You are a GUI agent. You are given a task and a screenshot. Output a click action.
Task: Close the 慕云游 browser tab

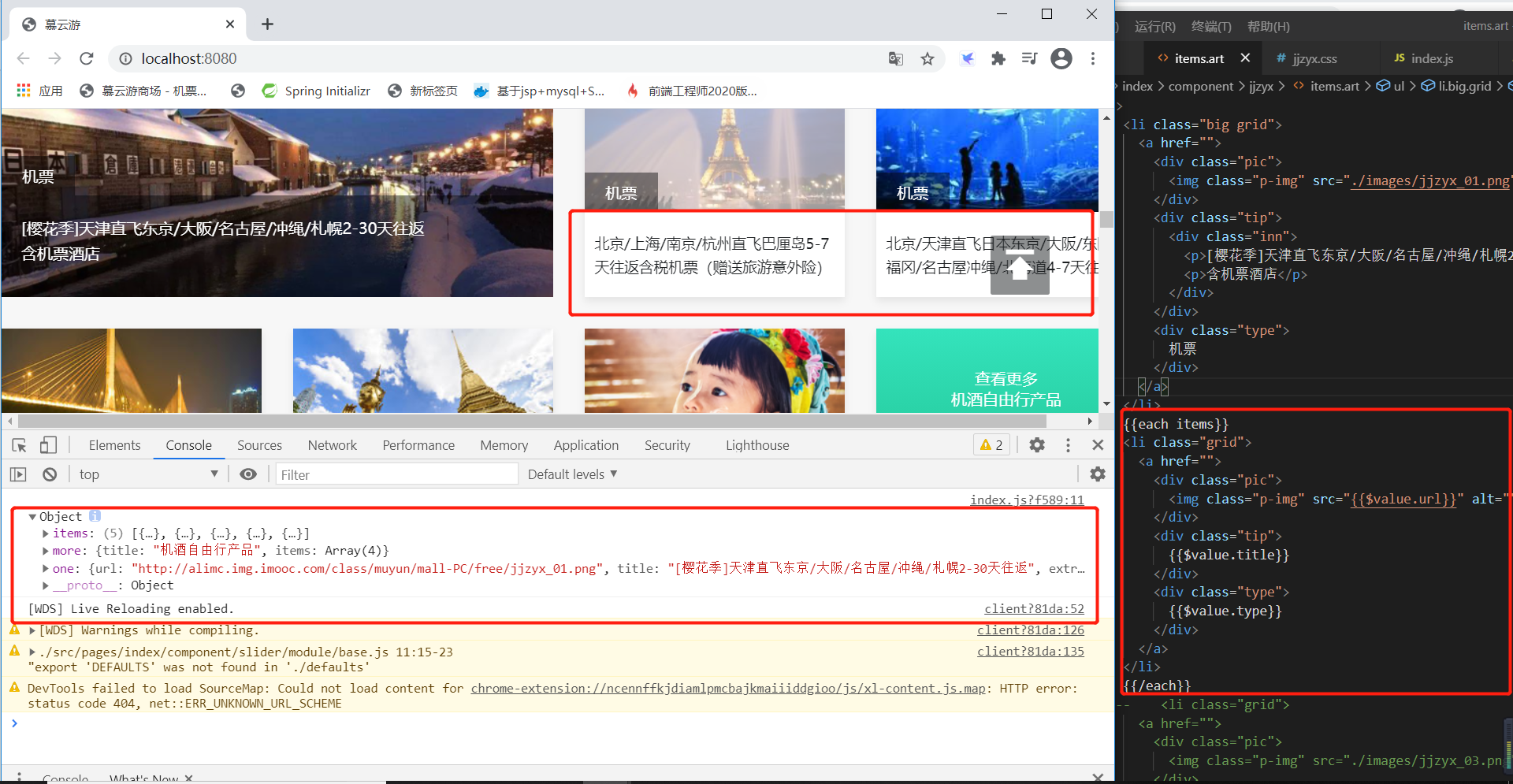(x=230, y=24)
